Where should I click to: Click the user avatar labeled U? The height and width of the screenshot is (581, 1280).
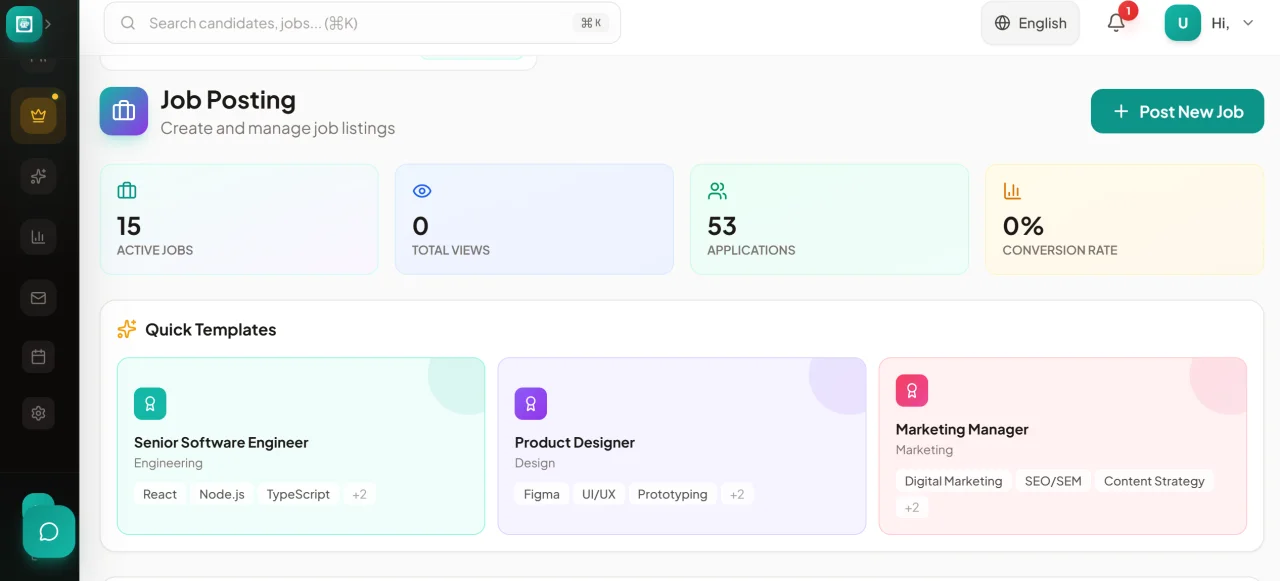[1182, 23]
